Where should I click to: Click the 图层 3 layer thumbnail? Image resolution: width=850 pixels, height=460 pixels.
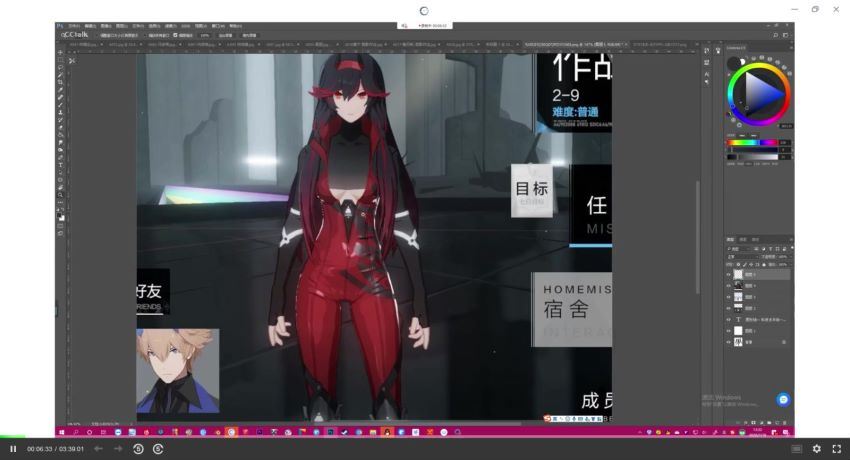[x=738, y=297]
